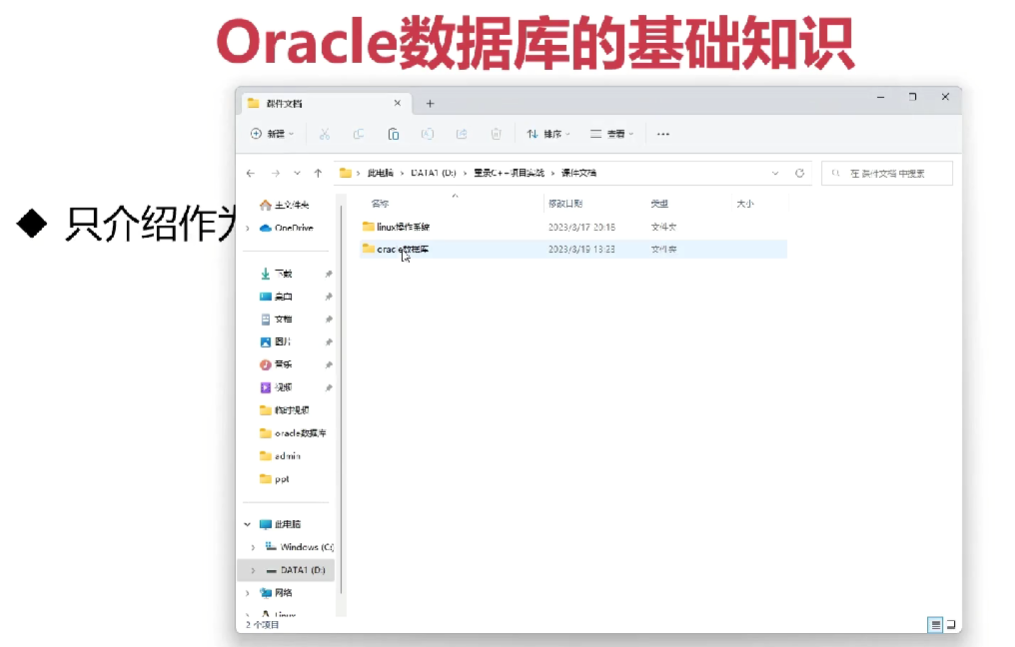Open the address bar history dropdown
The image size is (1015, 647).
(x=775, y=173)
